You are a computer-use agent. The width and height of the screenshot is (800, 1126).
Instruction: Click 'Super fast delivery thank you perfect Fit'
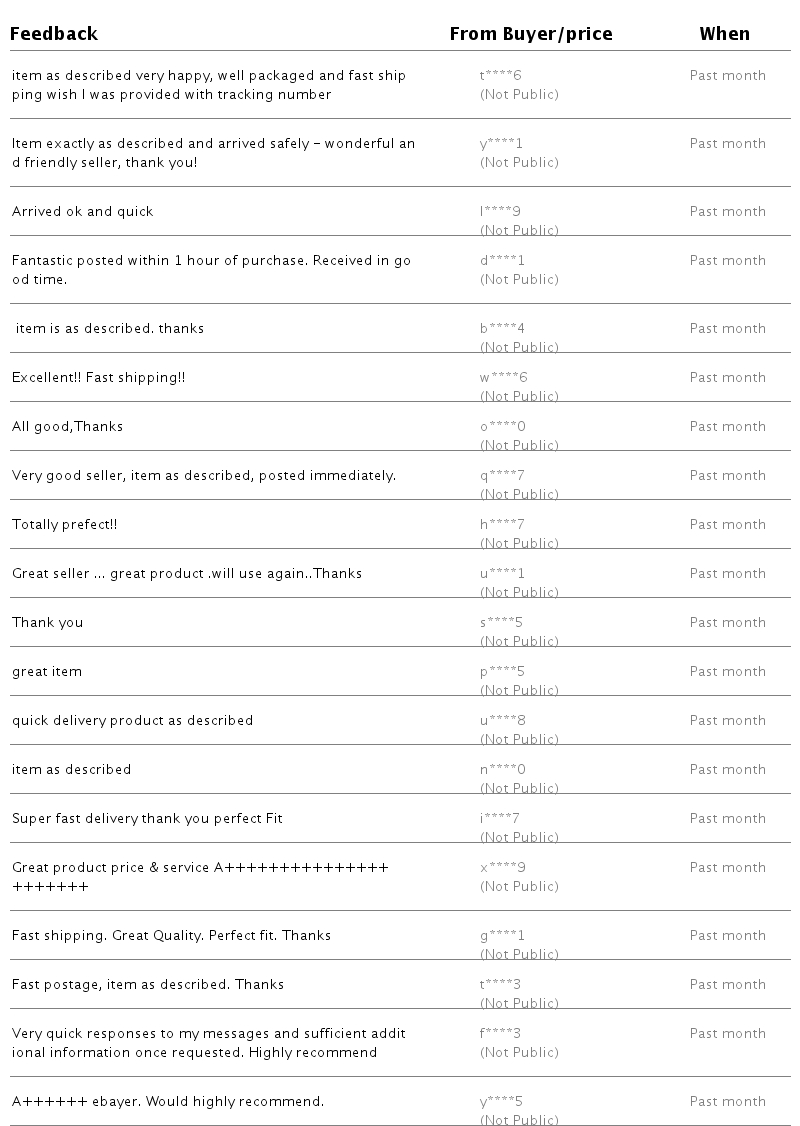click(147, 819)
